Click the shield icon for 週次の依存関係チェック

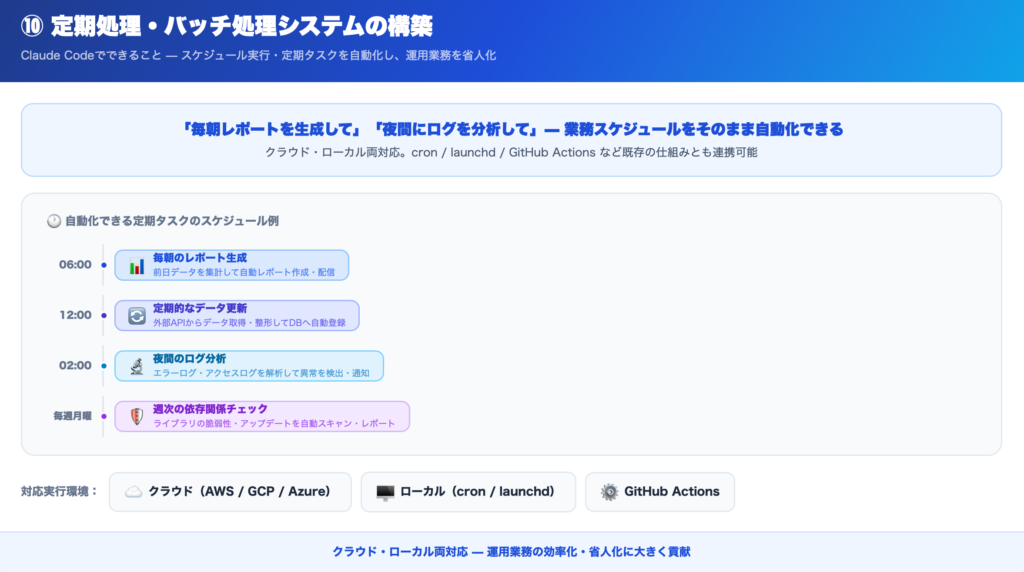tap(136, 416)
